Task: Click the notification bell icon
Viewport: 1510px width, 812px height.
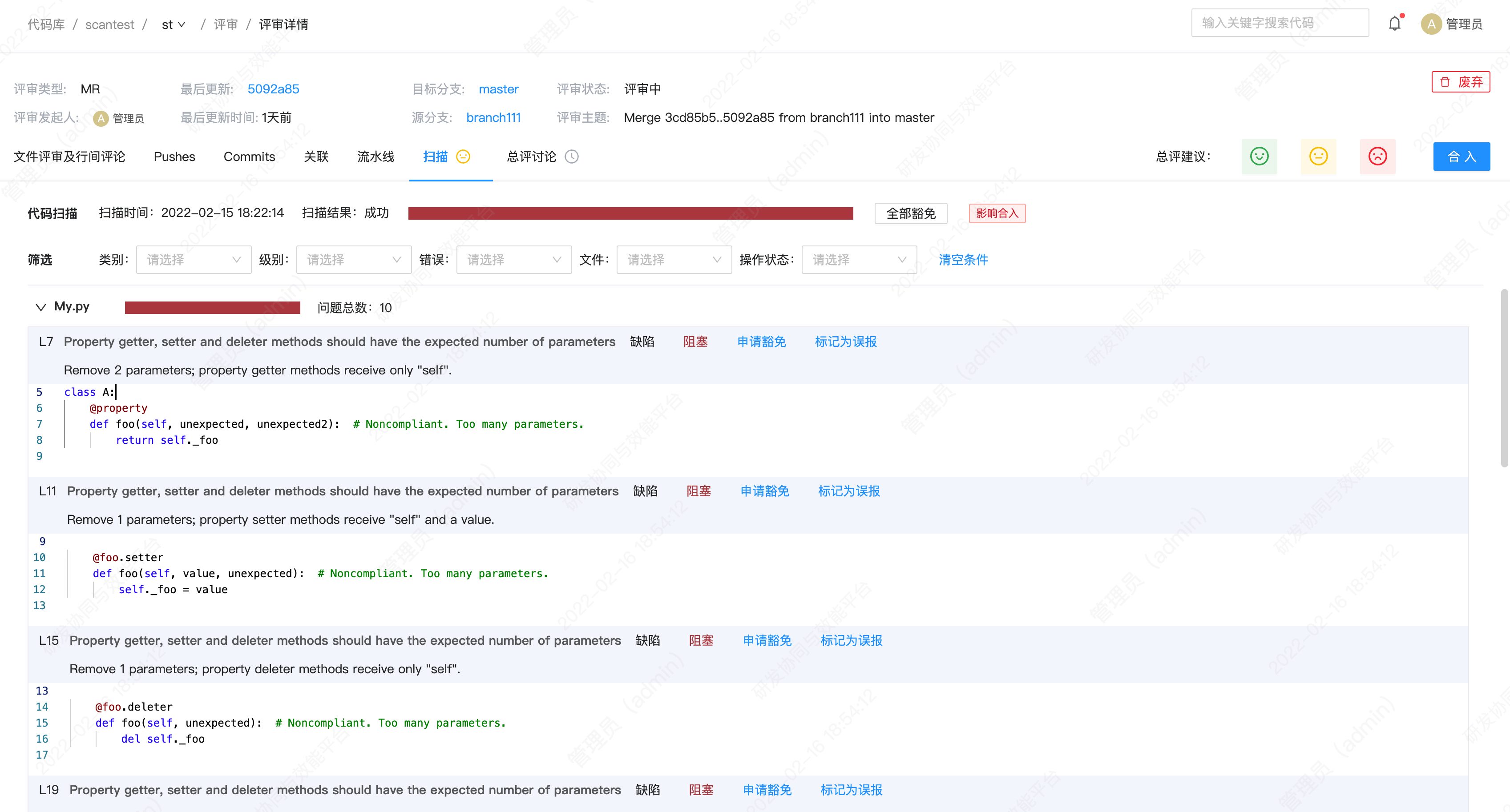Action: coord(1394,24)
